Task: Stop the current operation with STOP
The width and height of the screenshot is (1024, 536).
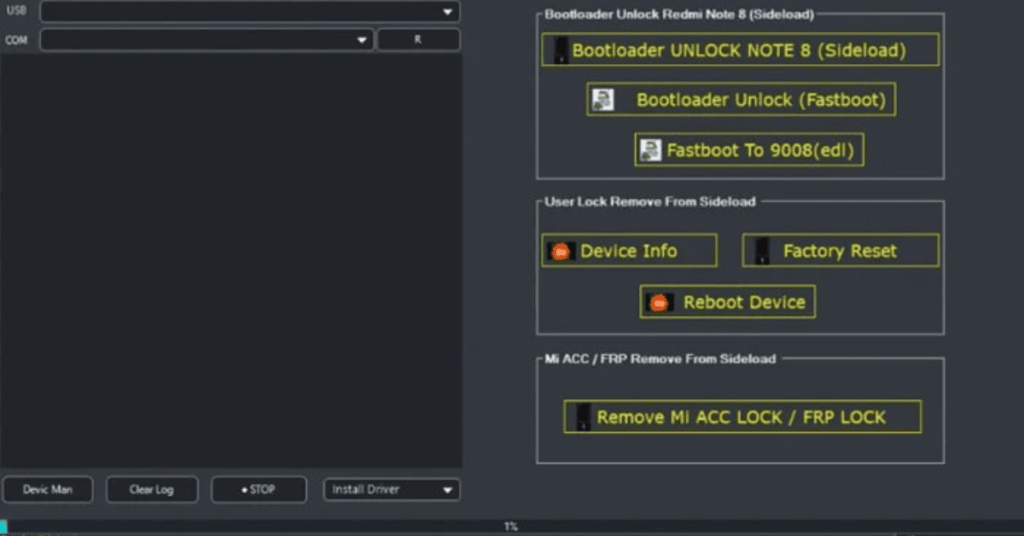Action: 259,490
